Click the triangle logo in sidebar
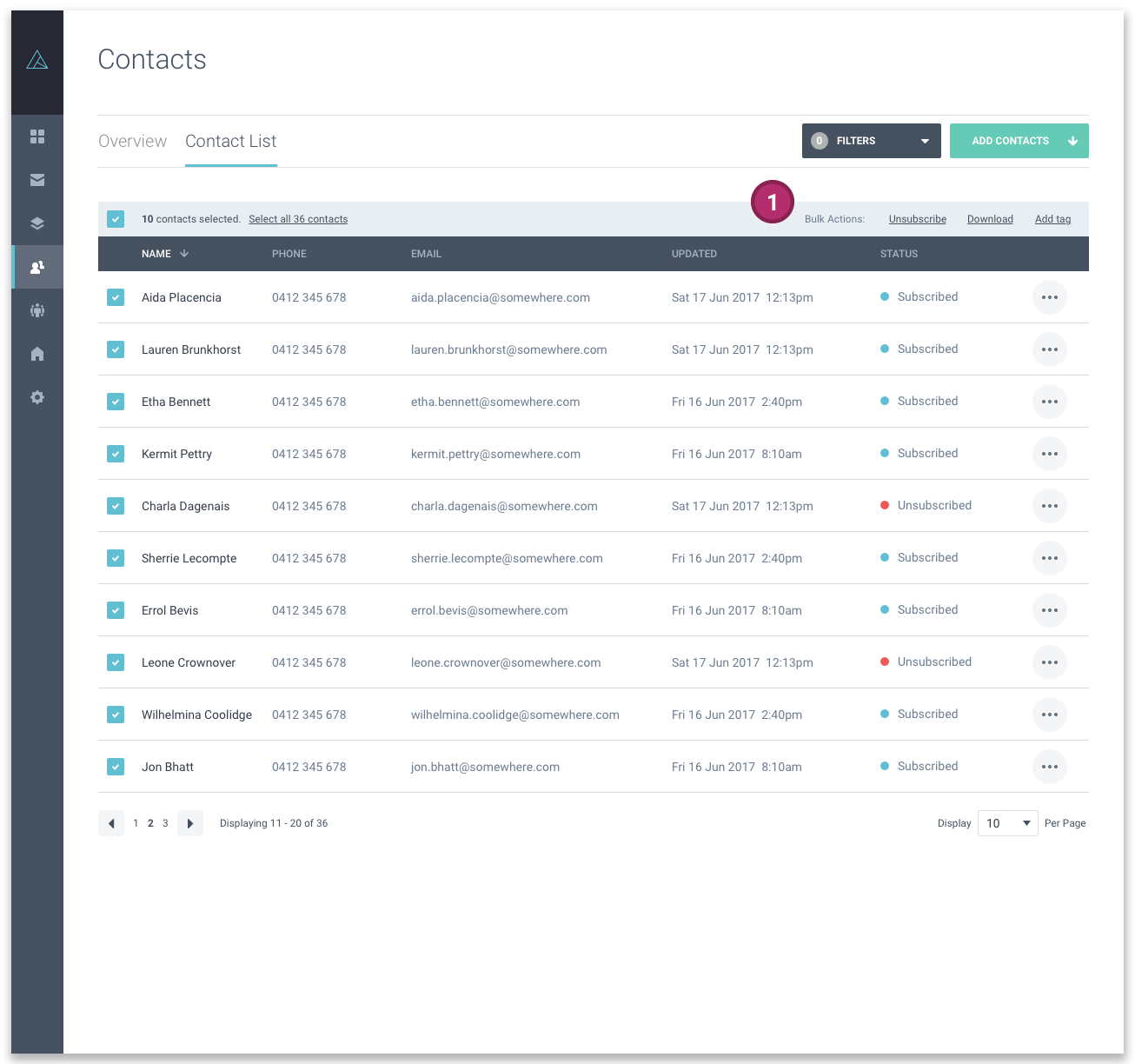The height and width of the screenshot is (1064, 1135). [37, 60]
